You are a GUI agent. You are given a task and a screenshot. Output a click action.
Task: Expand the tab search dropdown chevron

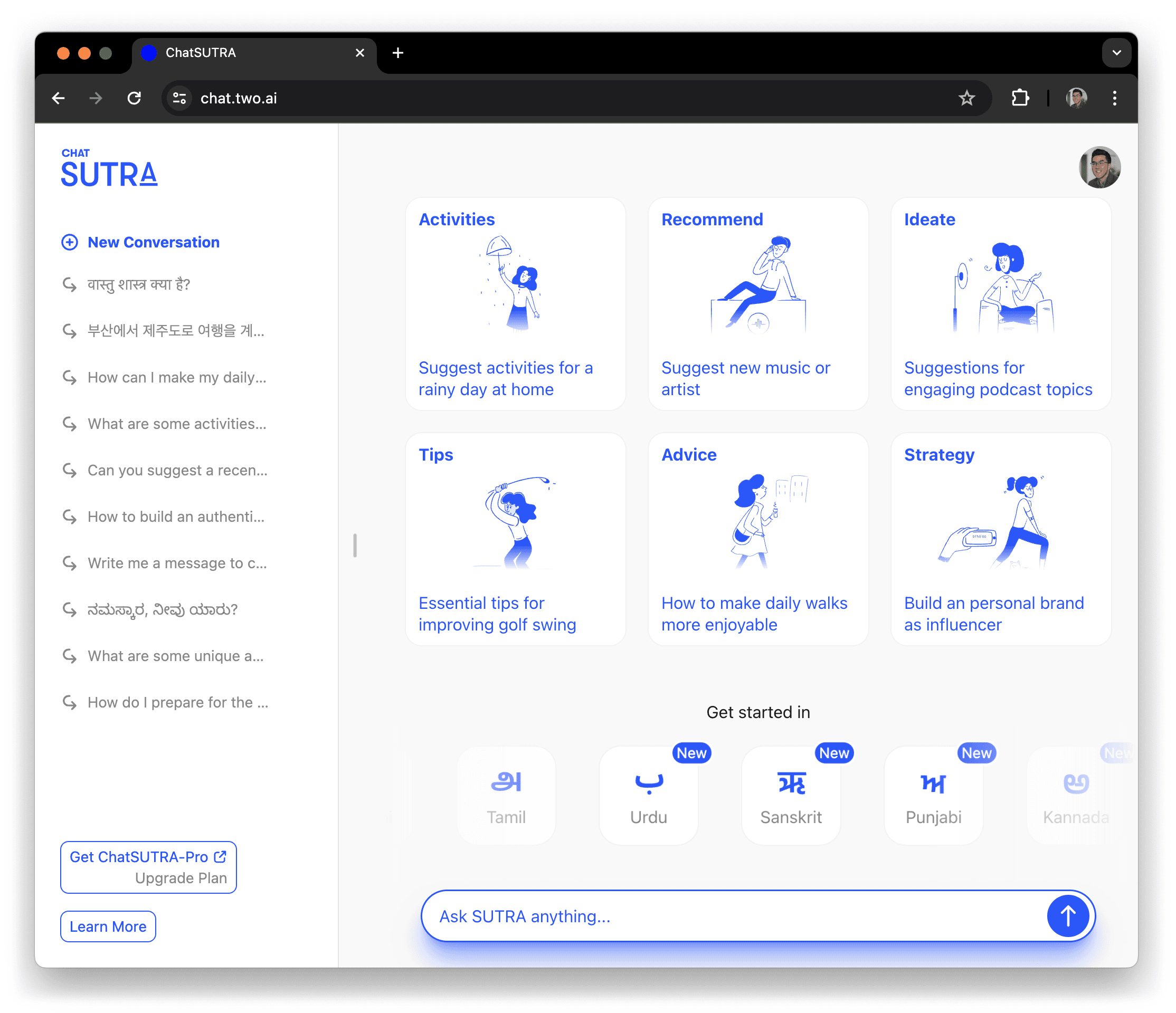pos(1116,53)
